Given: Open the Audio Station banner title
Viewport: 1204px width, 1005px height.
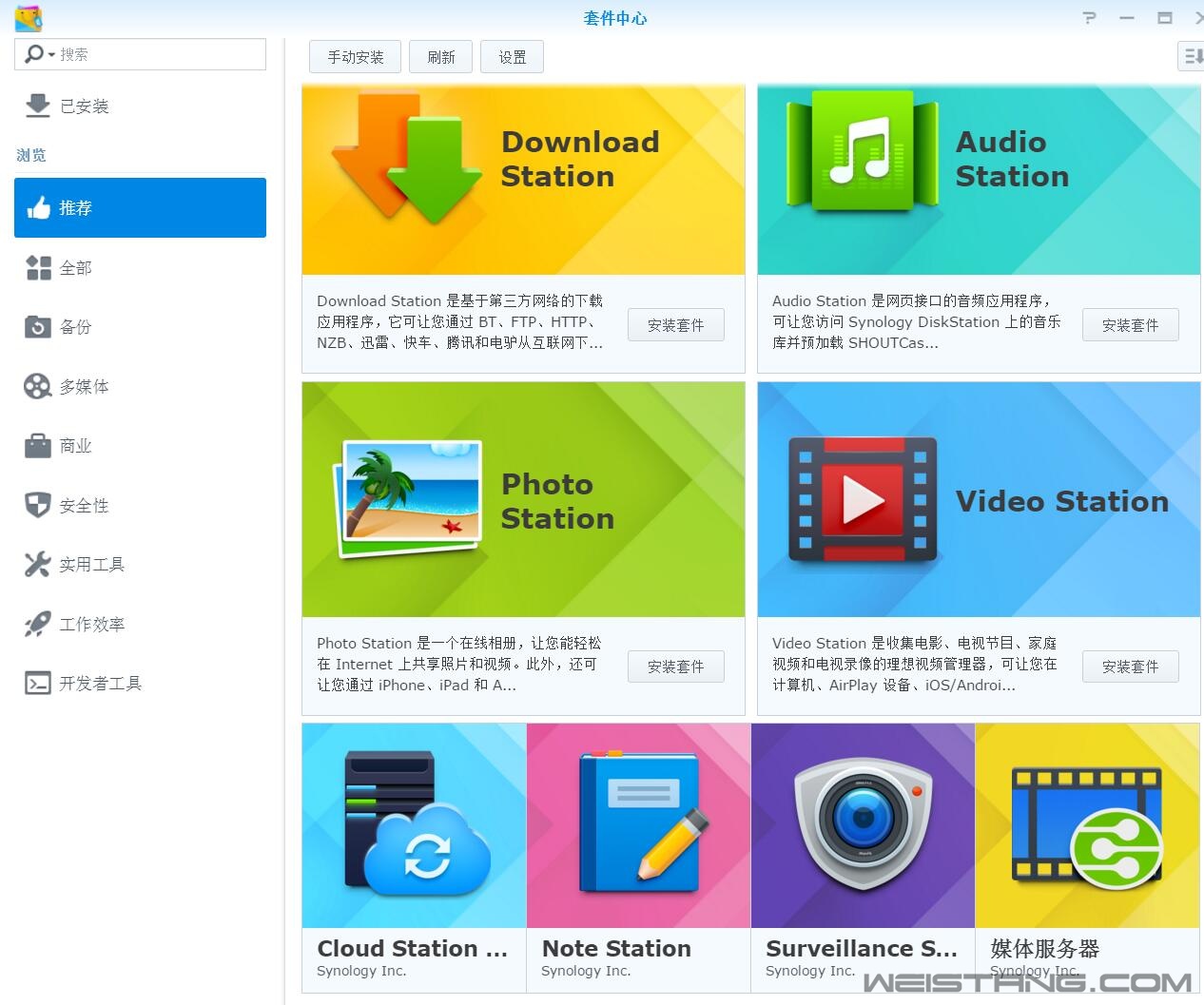Looking at the screenshot, I should (x=1012, y=159).
